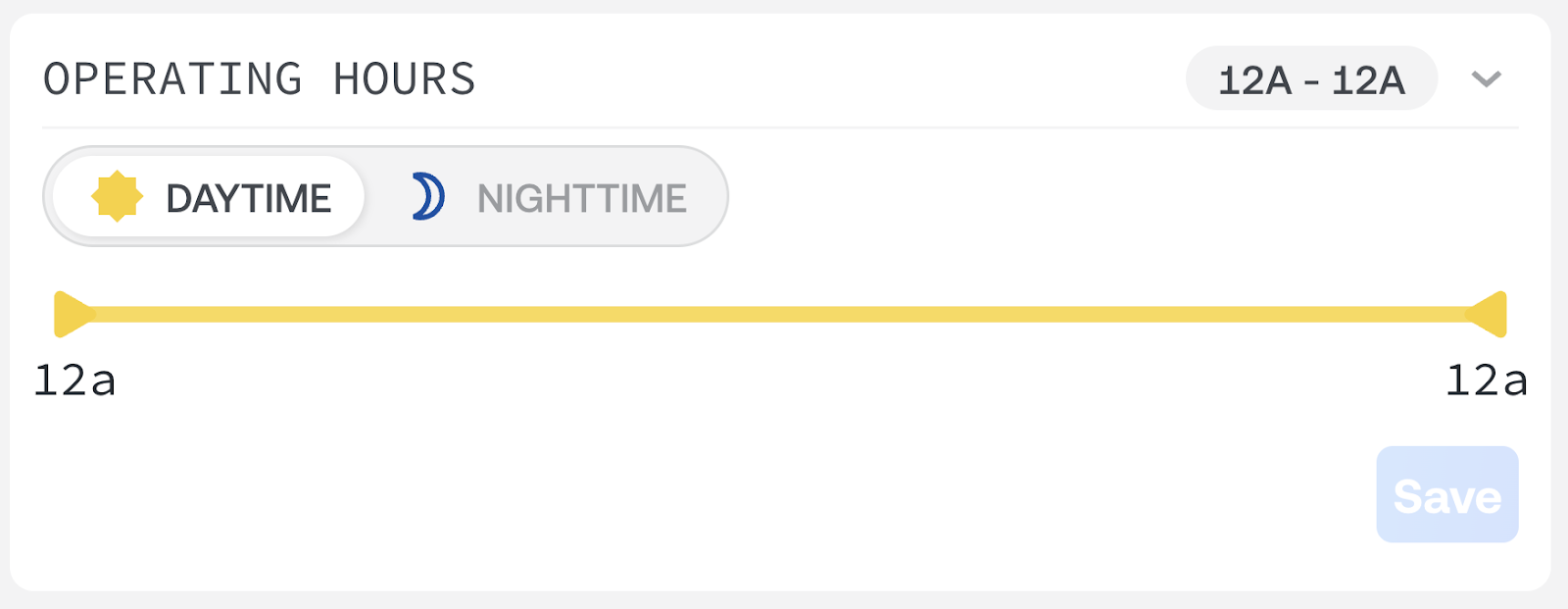Select the right end-time slider handle
1568x609 pixels.
click(1487, 314)
